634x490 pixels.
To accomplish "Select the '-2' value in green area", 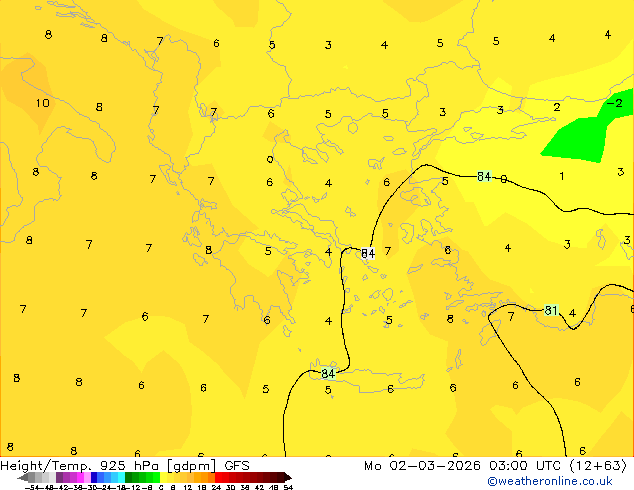I will (615, 103).
